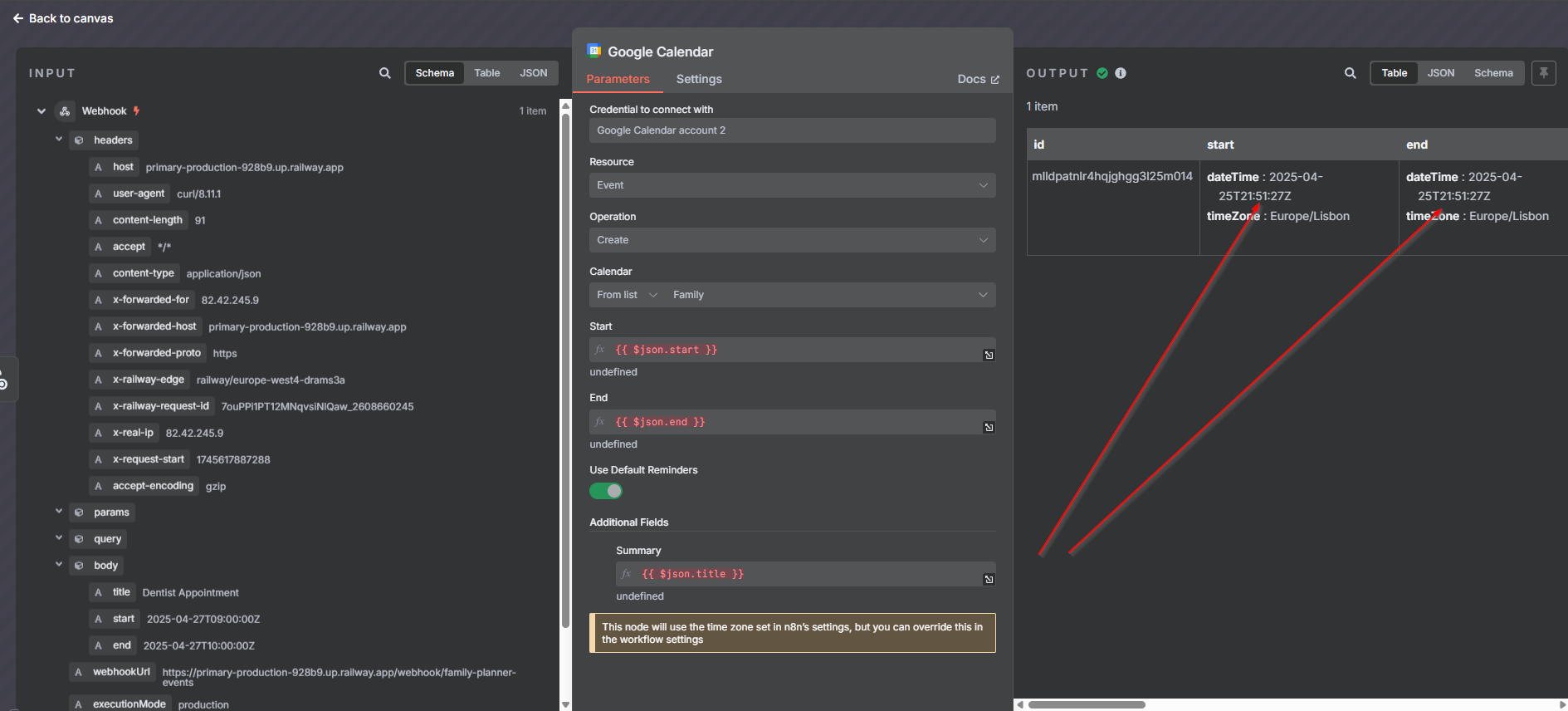Select the body start field pill
This screenshot has width=1568, height=711.
point(115,619)
